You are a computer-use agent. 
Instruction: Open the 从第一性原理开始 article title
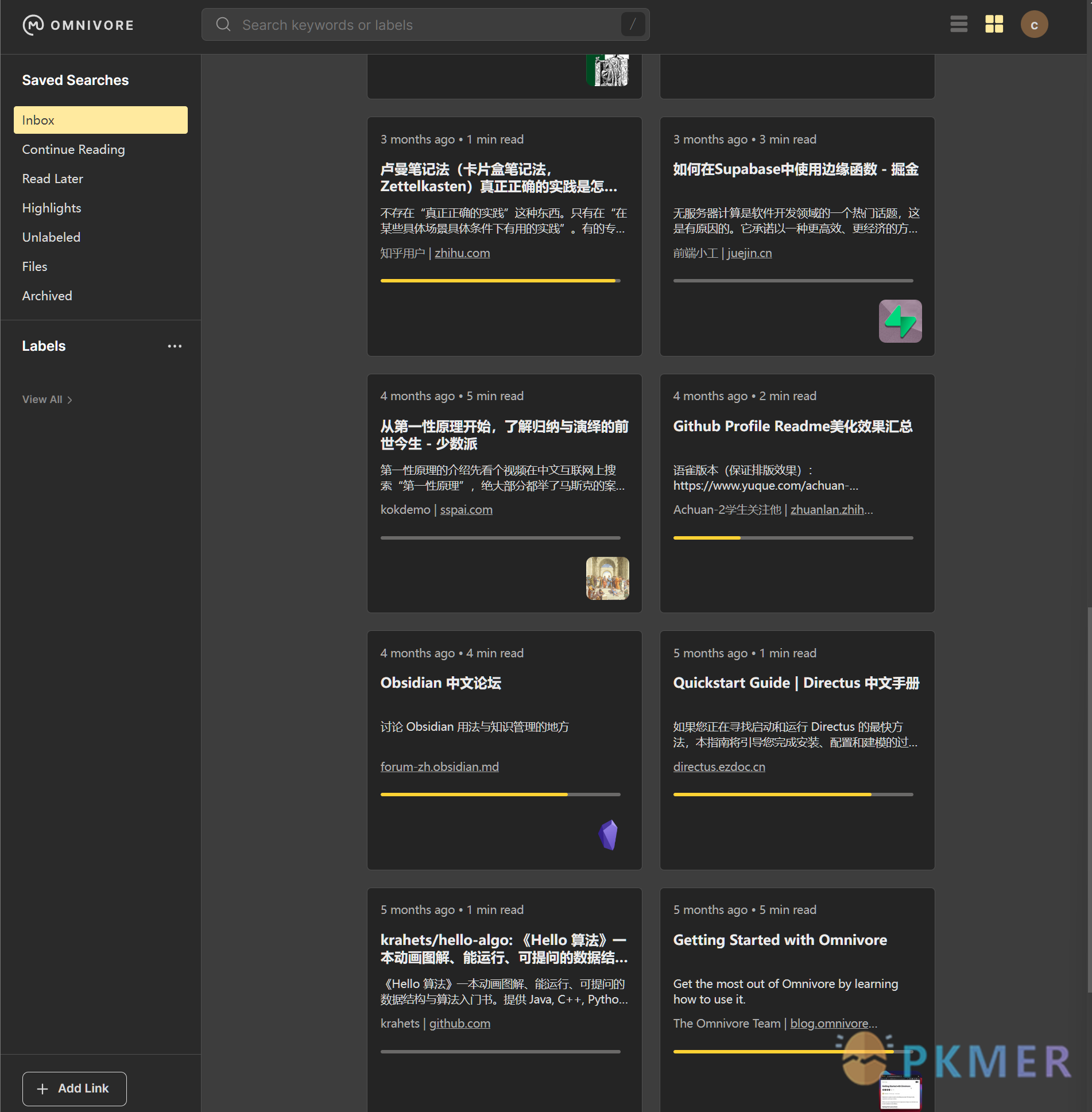[504, 435]
